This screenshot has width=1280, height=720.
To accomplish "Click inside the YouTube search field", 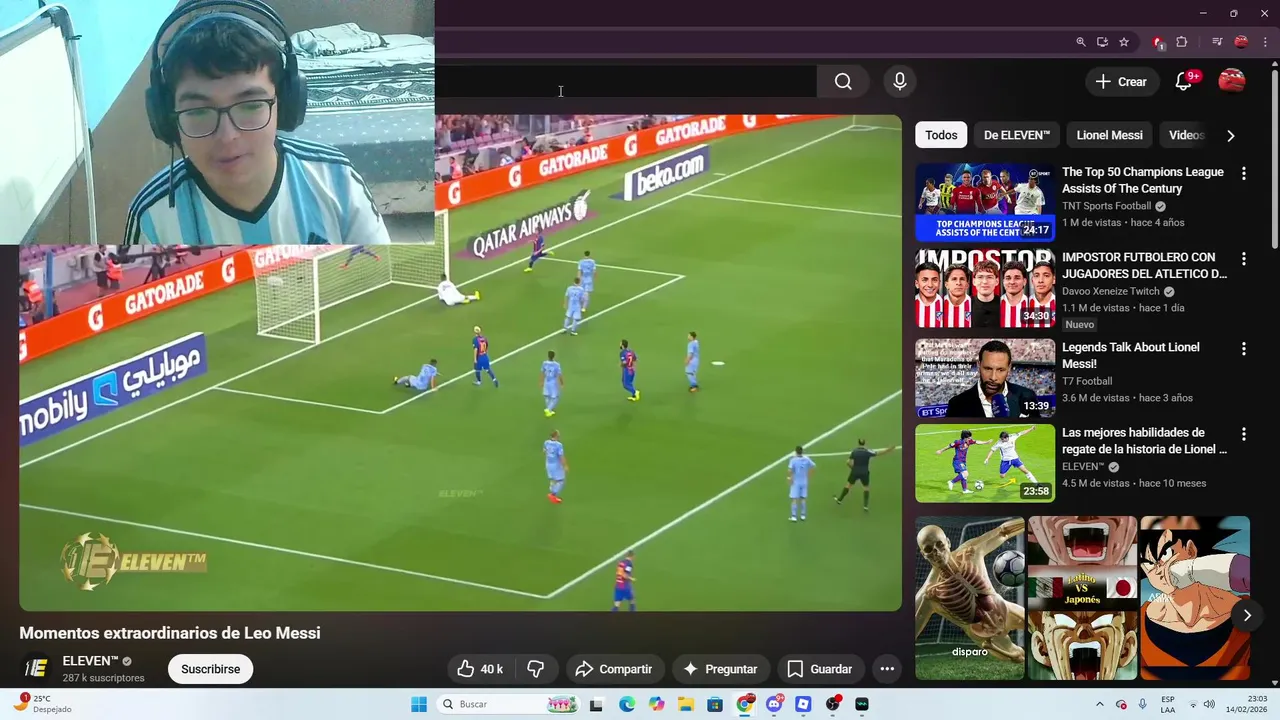I will (x=626, y=82).
